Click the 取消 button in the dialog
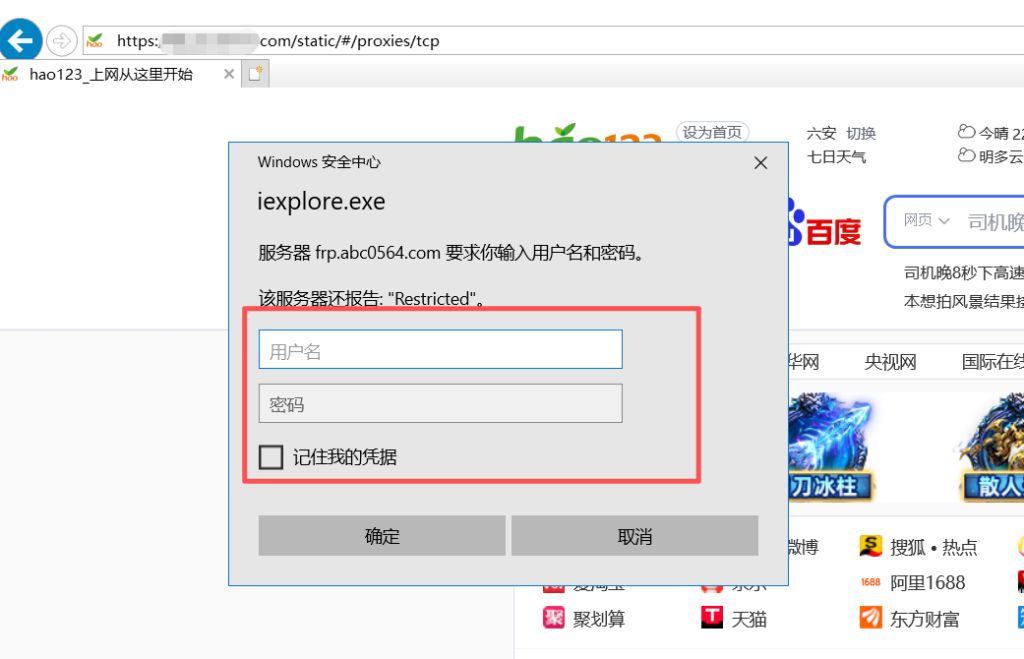Viewport: 1024px width, 659px height. 635,536
